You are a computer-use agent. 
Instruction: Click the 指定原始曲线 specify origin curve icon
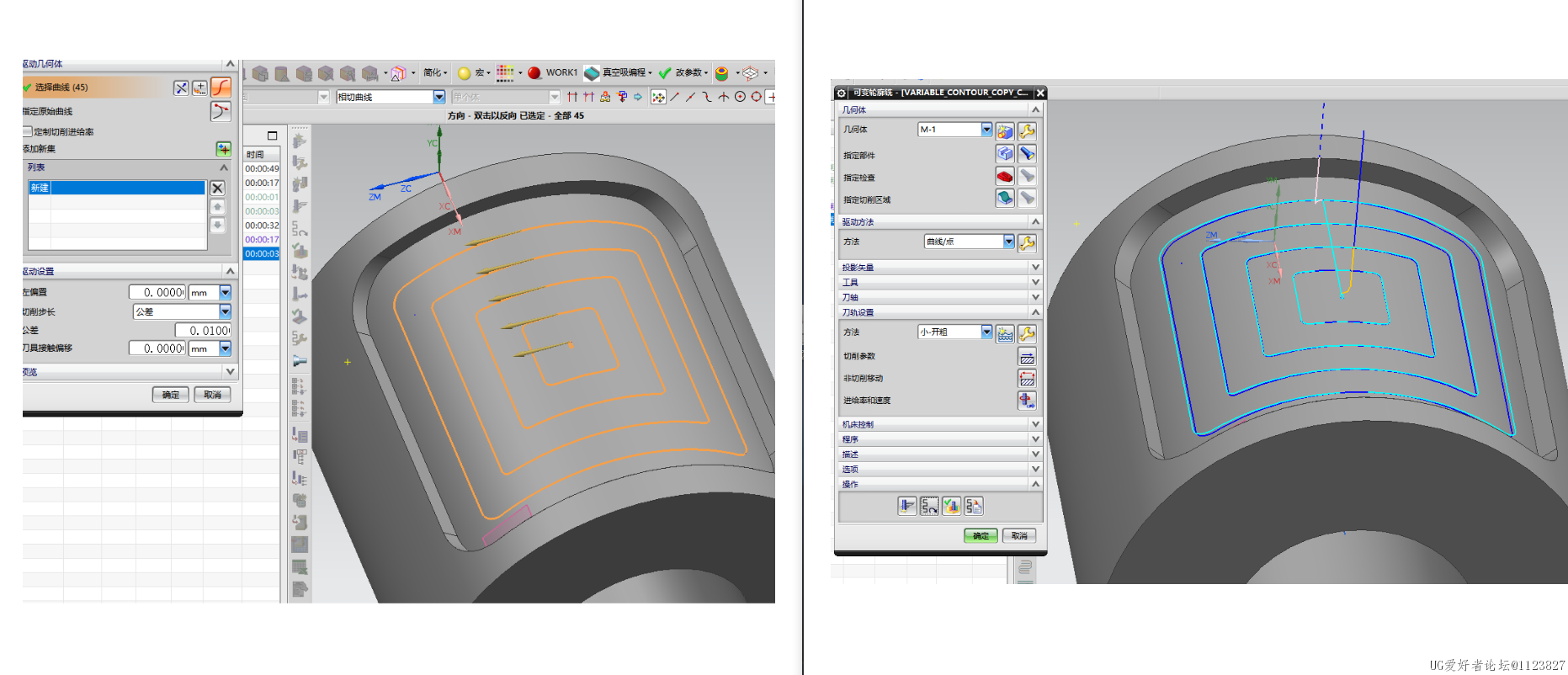(x=221, y=111)
